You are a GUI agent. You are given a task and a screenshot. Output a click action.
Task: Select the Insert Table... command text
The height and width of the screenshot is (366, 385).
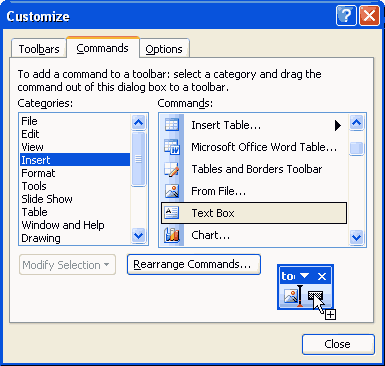tap(226, 125)
